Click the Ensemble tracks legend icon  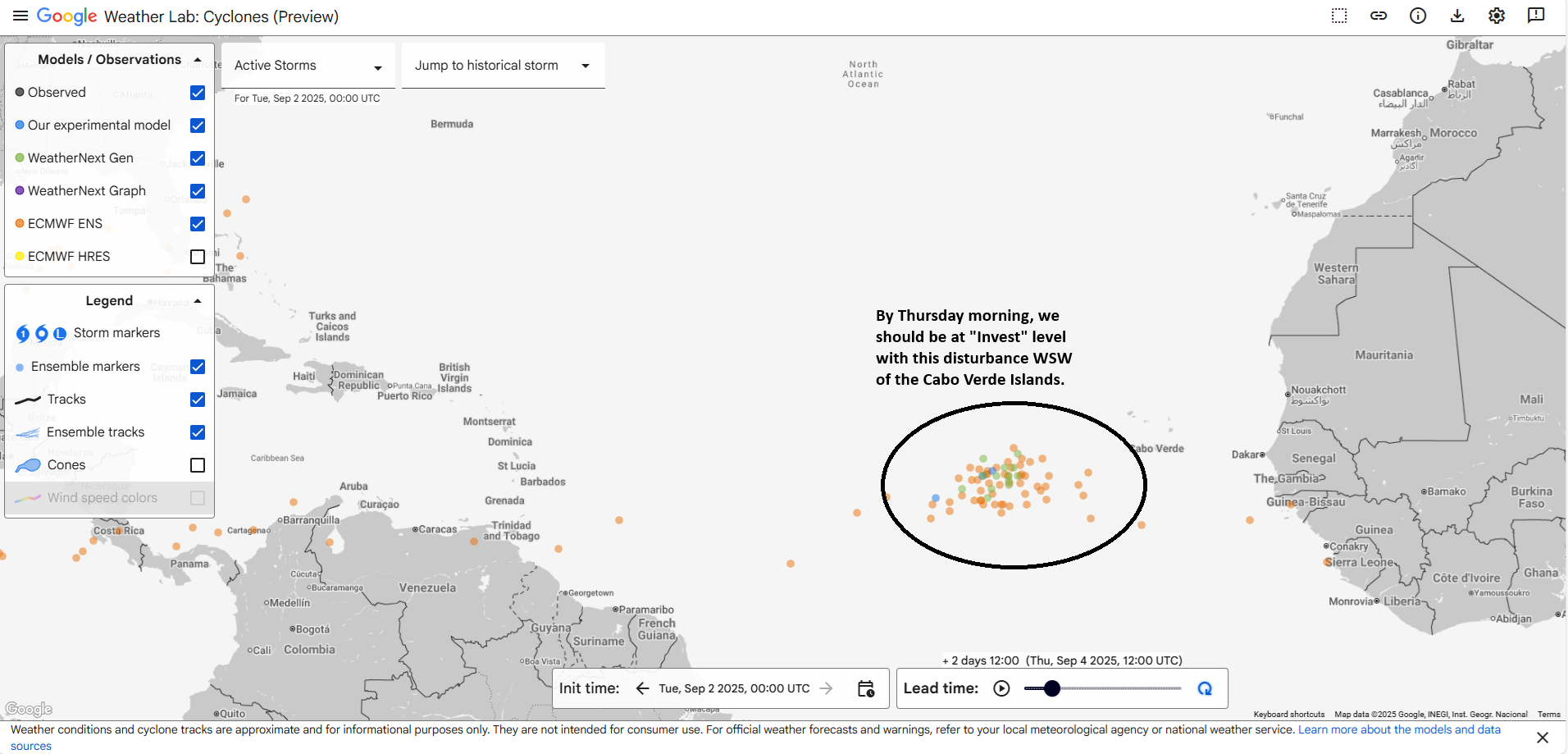(x=28, y=432)
